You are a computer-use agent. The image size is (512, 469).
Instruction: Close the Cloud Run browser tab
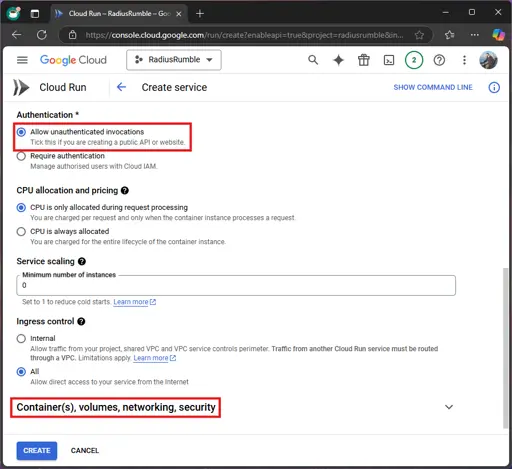(x=179, y=14)
